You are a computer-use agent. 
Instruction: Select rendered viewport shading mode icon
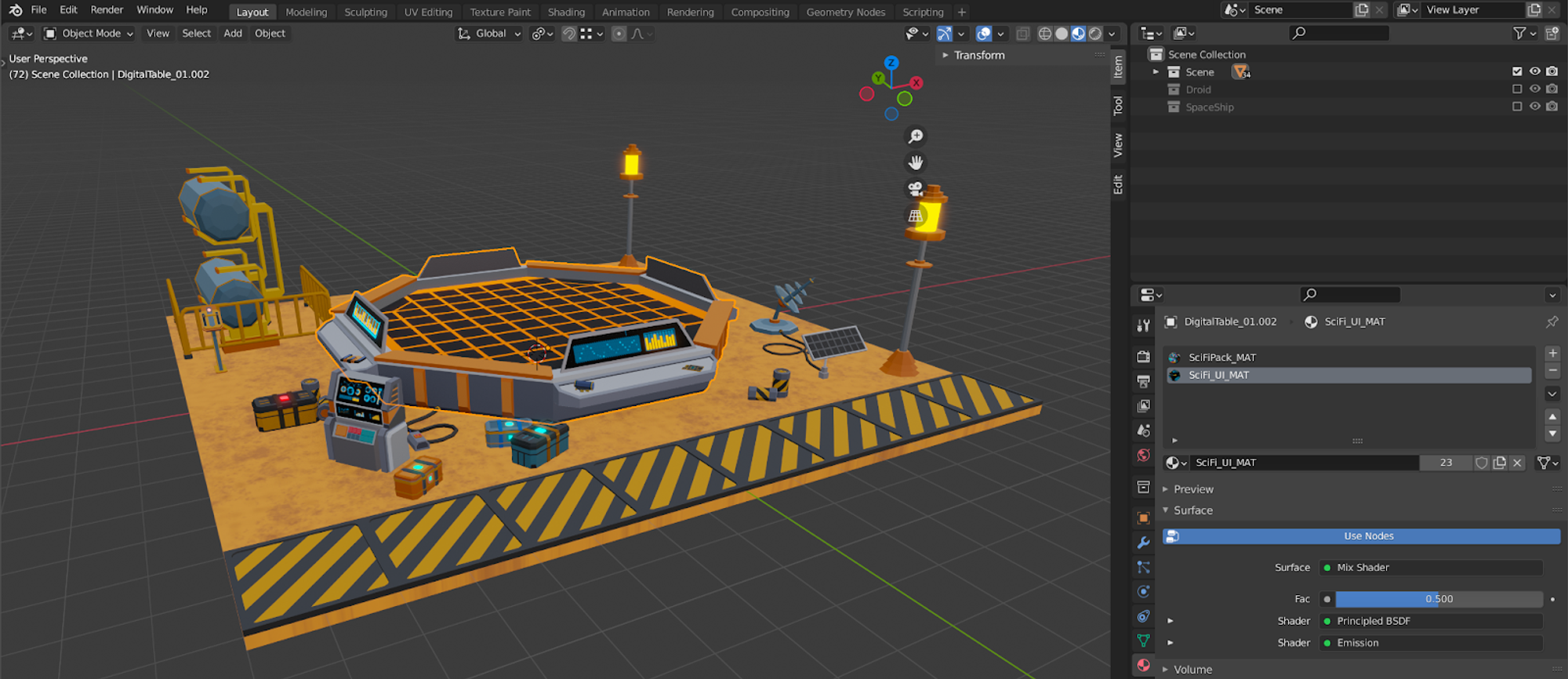[x=1095, y=34]
